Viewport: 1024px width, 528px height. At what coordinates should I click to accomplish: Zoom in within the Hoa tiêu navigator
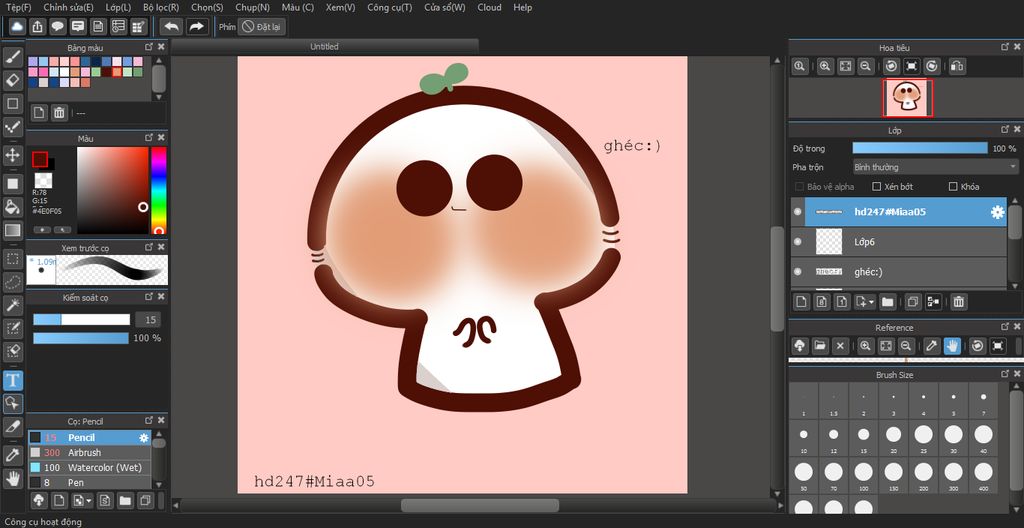(825, 66)
